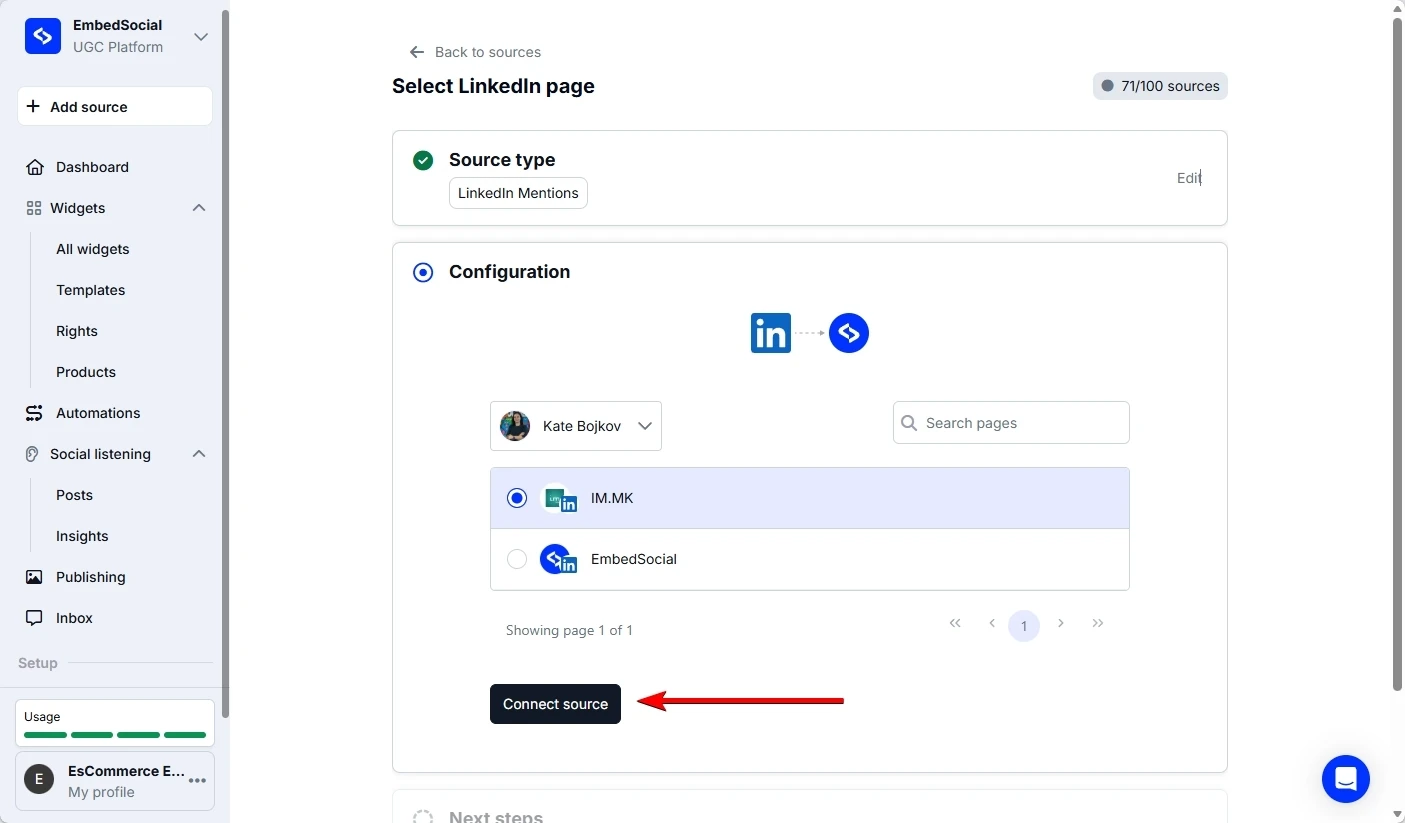Image resolution: width=1405 pixels, height=823 pixels.
Task: Click the Widgets grid icon
Action: click(34, 208)
